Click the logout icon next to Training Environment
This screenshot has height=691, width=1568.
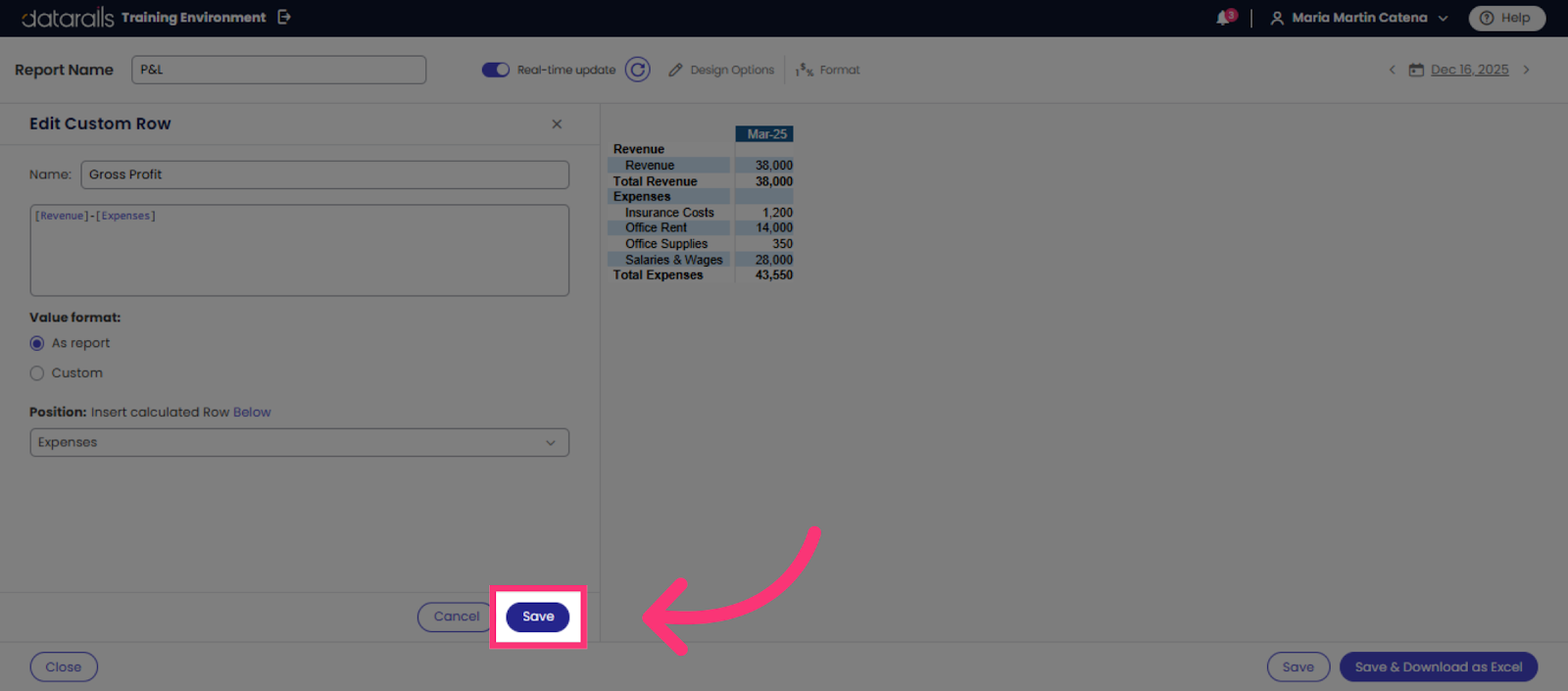tap(284, 17)
